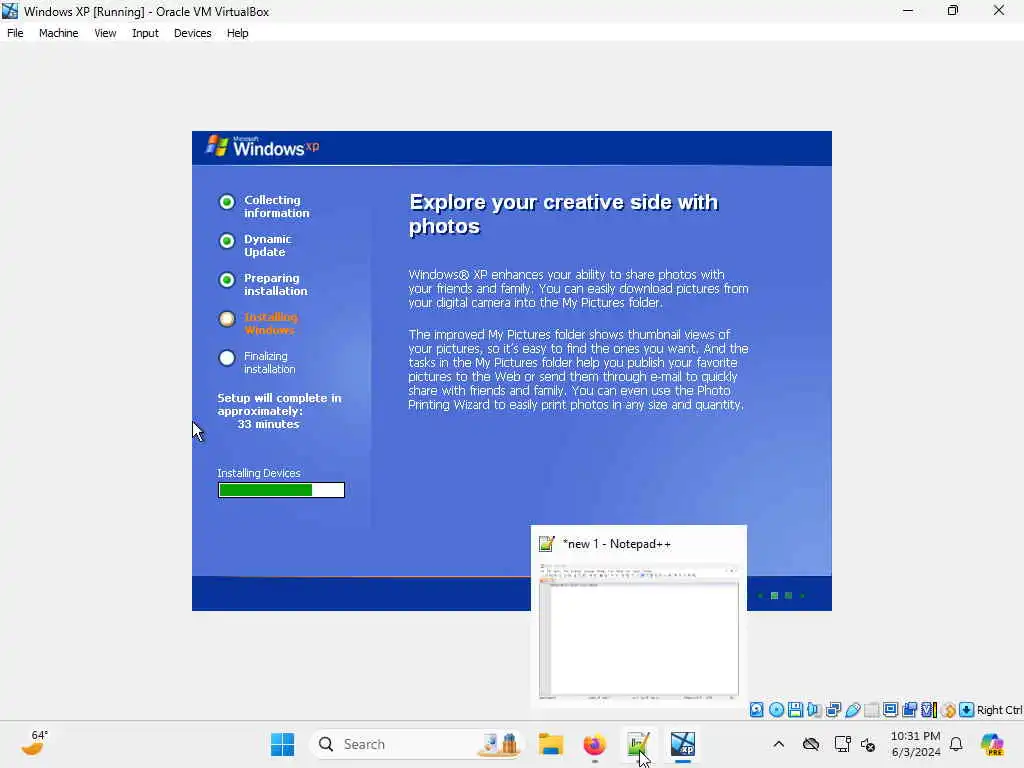Image resolution: width=1024 pixels, height=768 pixels.
Task: Open the View menu
Action: tap(105, 33)
